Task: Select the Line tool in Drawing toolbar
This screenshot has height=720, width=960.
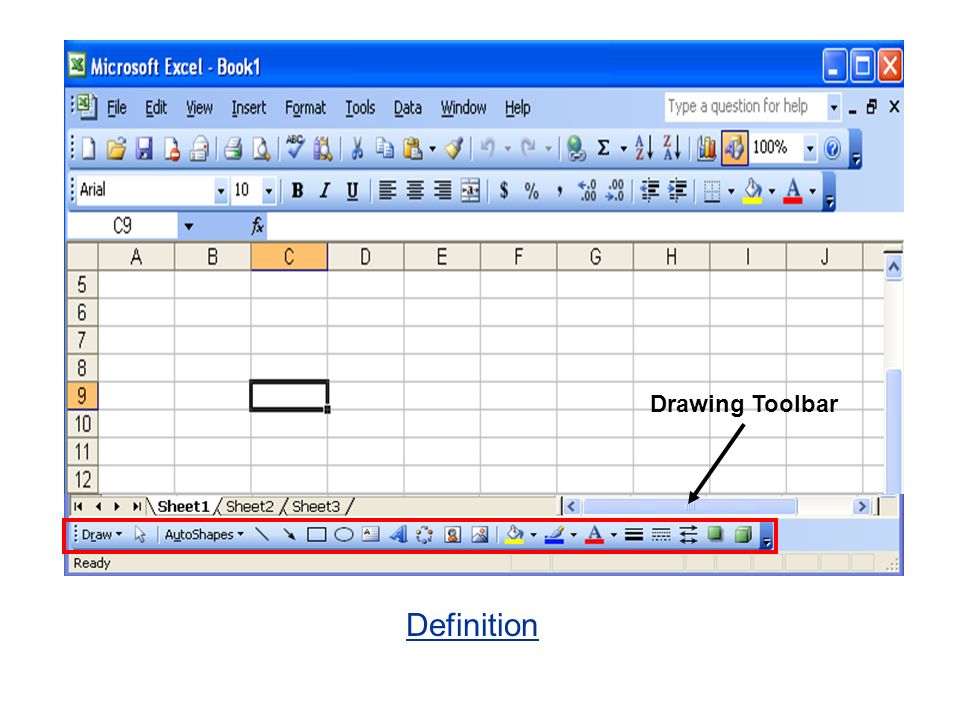Action: (x=262, y=534)
